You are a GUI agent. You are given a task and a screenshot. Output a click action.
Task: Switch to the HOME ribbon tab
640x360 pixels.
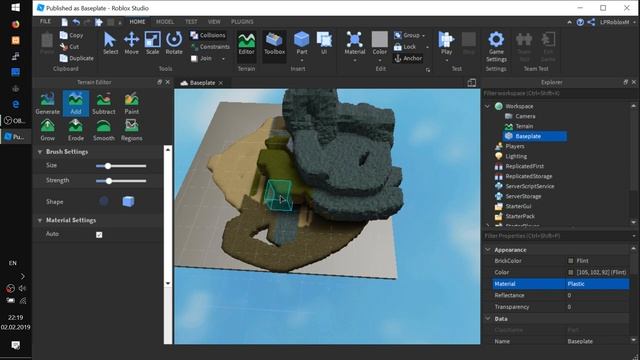click(x=137, y=22)
